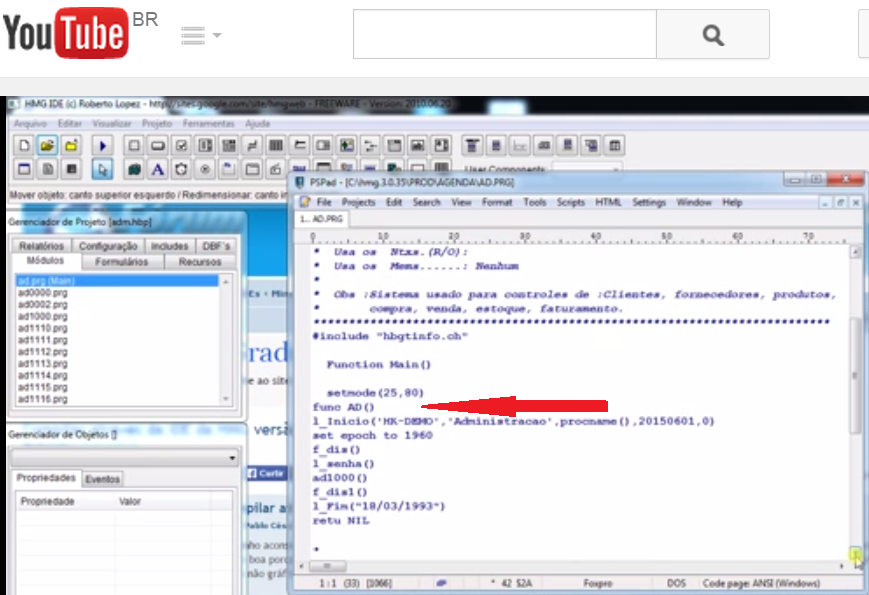This screenshot has width=869, height=595.
Task: Open PSPad's Projects menu
Action: pos(359,202)
